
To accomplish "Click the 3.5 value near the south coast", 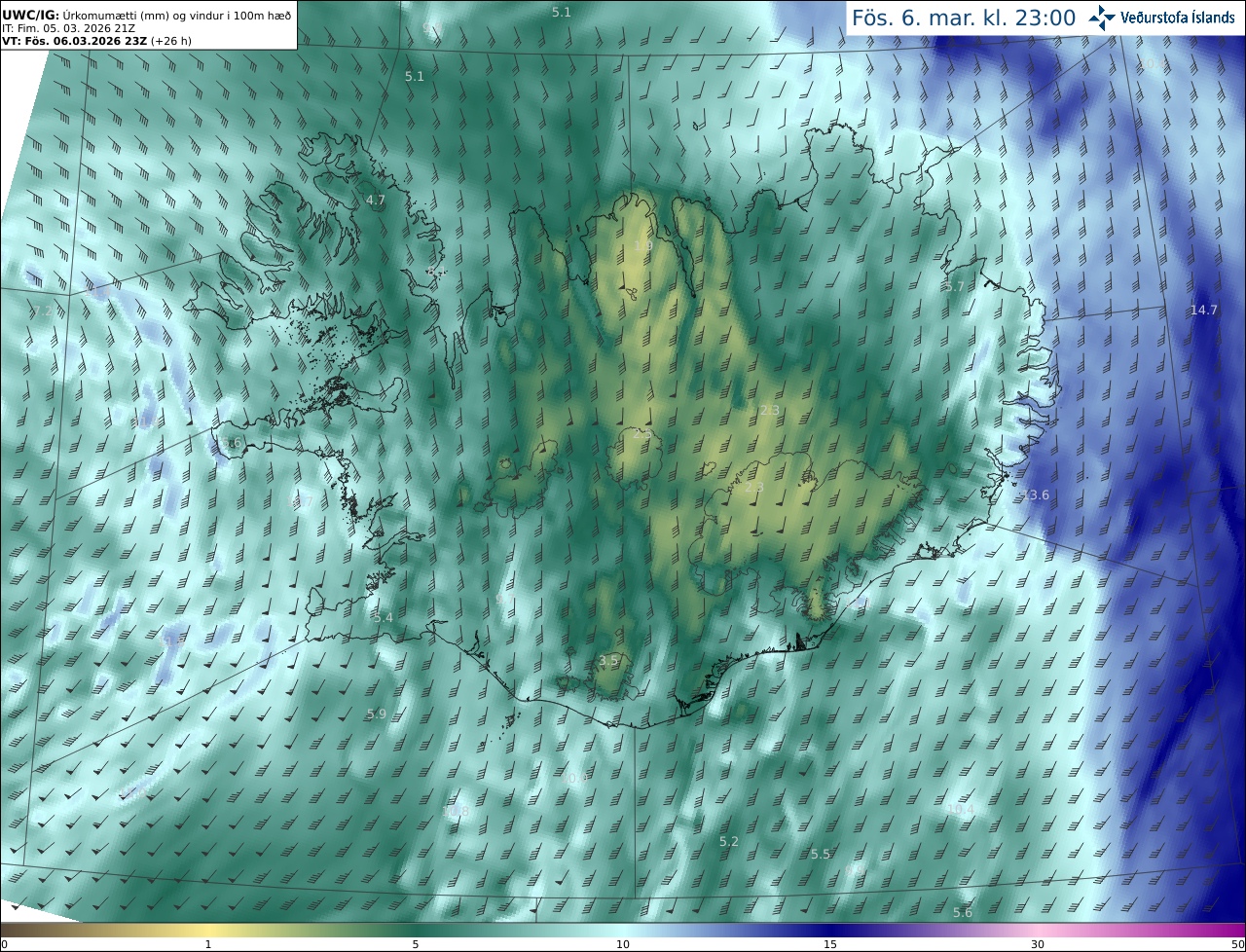I will (x=608, y=660).
